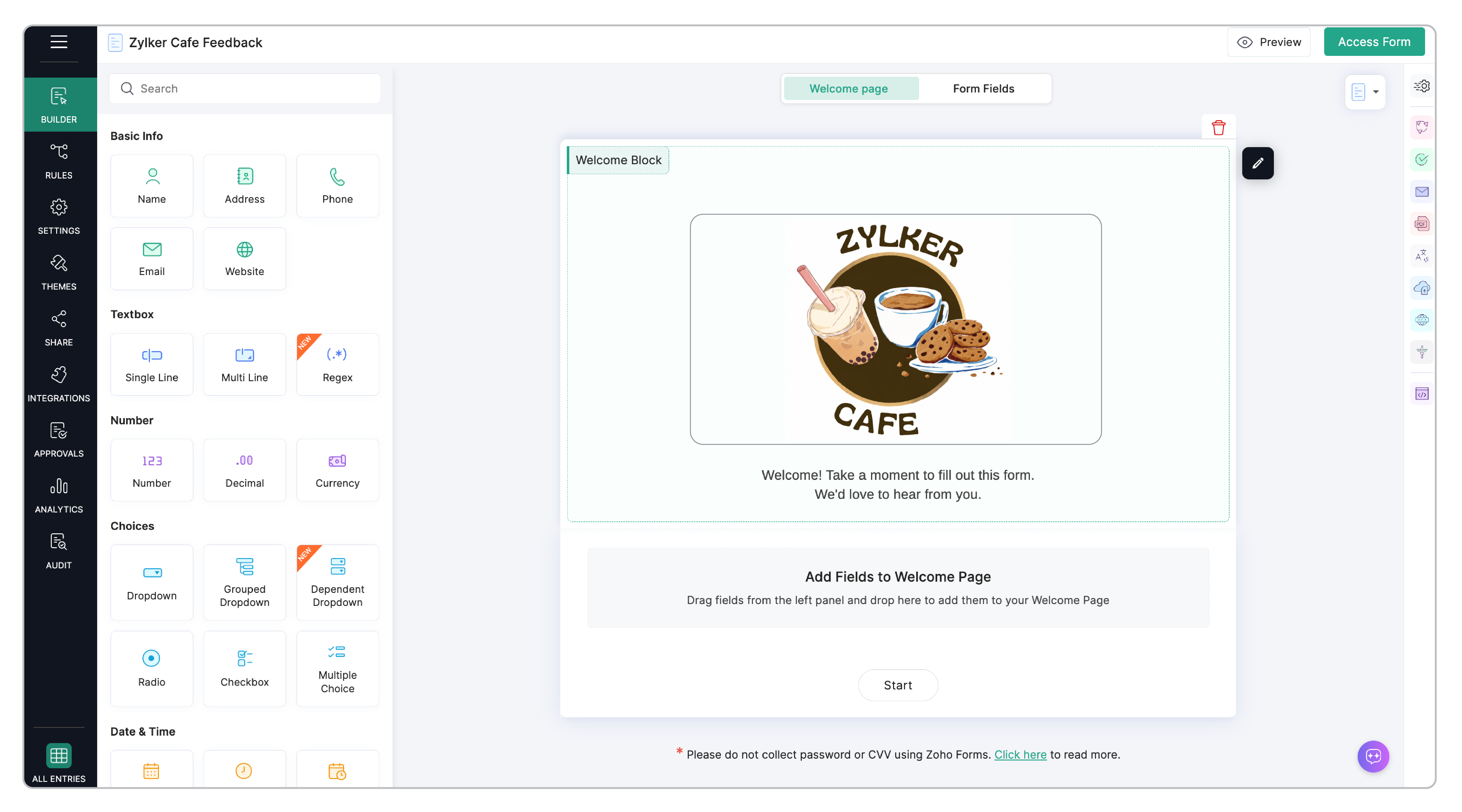This screenshot has height=812, width=1462.
Task: Open the translation icon in right rail
Action: (1421, 256)
